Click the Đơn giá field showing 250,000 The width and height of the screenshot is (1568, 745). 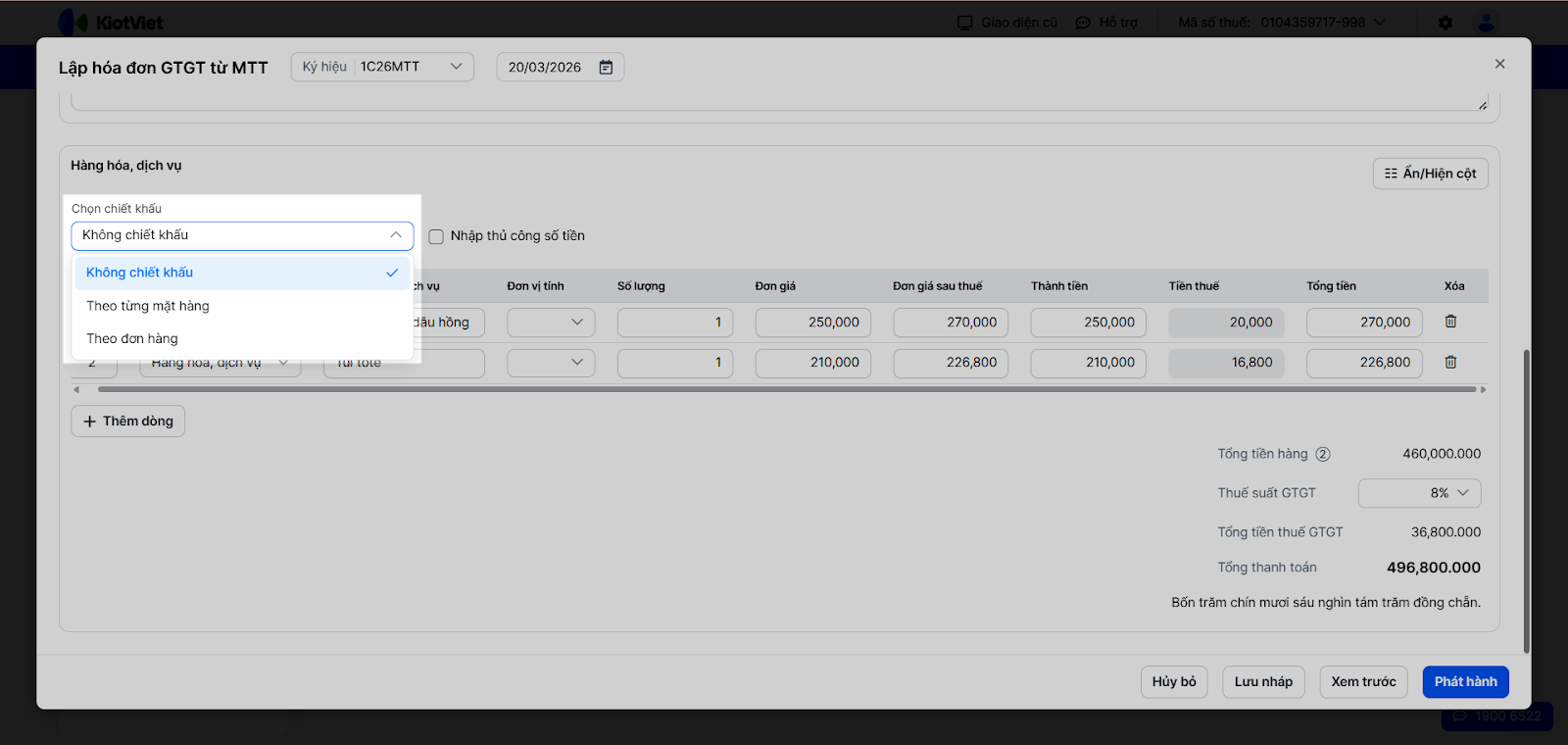tap(812, 323)
